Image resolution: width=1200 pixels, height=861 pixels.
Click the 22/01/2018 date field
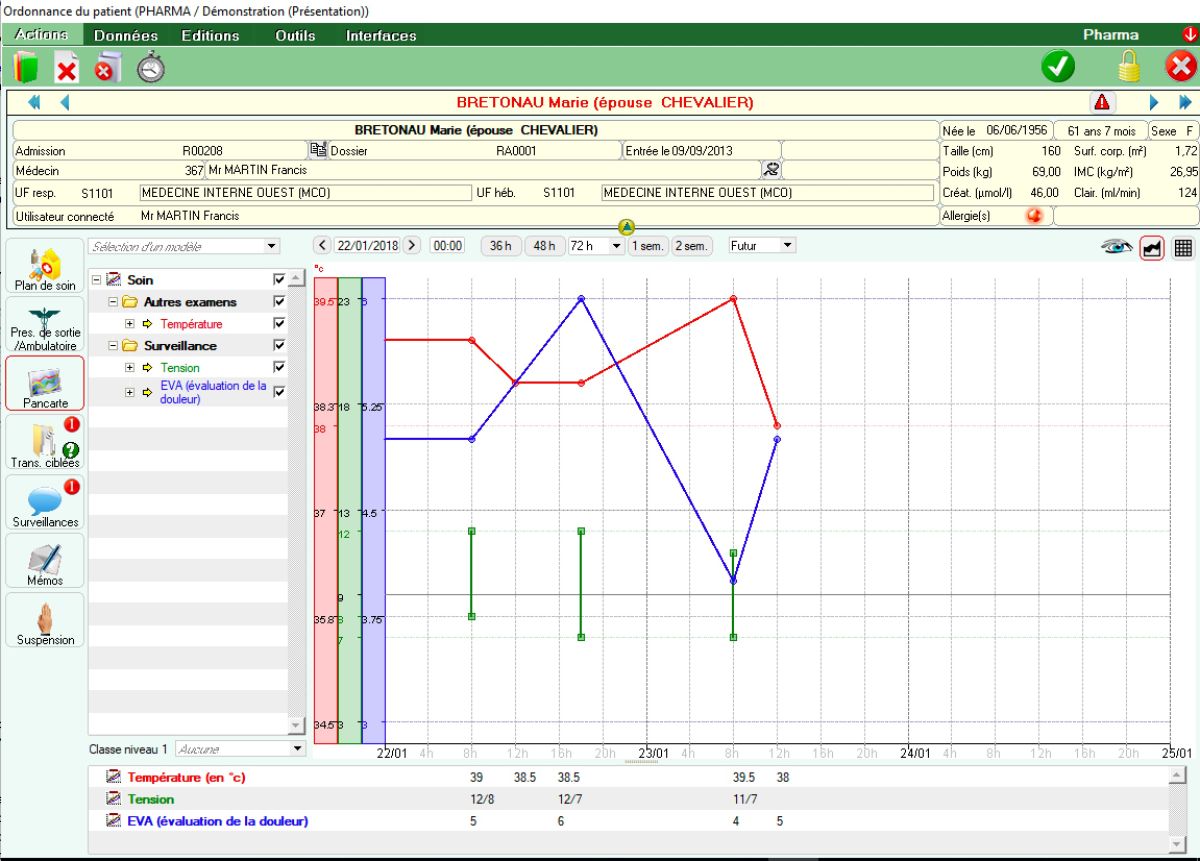(367, 246)
